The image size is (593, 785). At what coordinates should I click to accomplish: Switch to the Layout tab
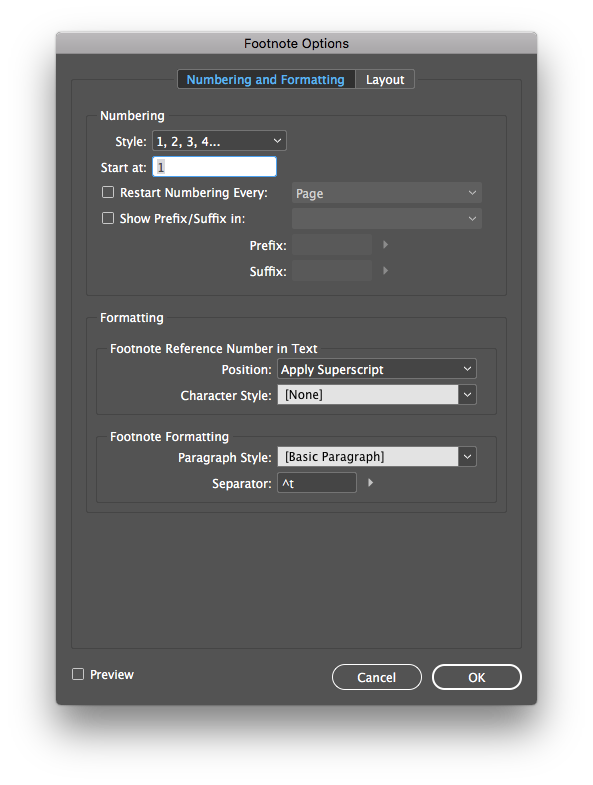coord(385,80)
